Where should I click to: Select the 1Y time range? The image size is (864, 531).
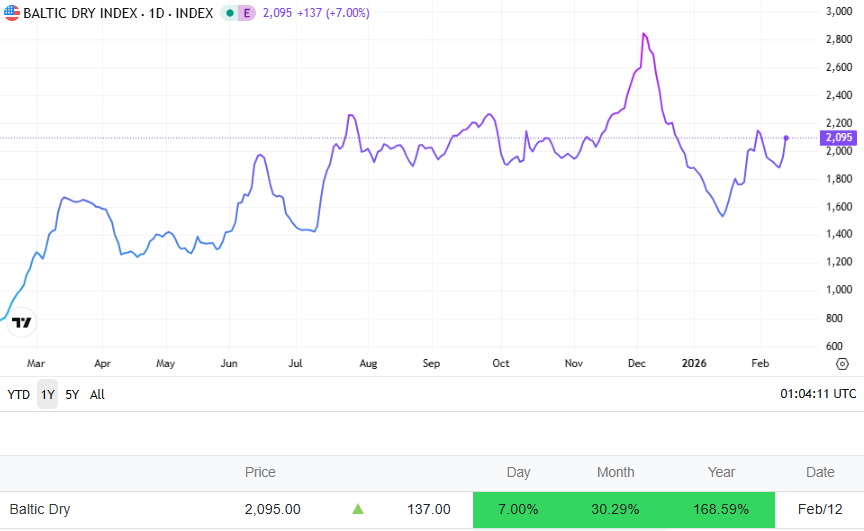coord(47,394)
